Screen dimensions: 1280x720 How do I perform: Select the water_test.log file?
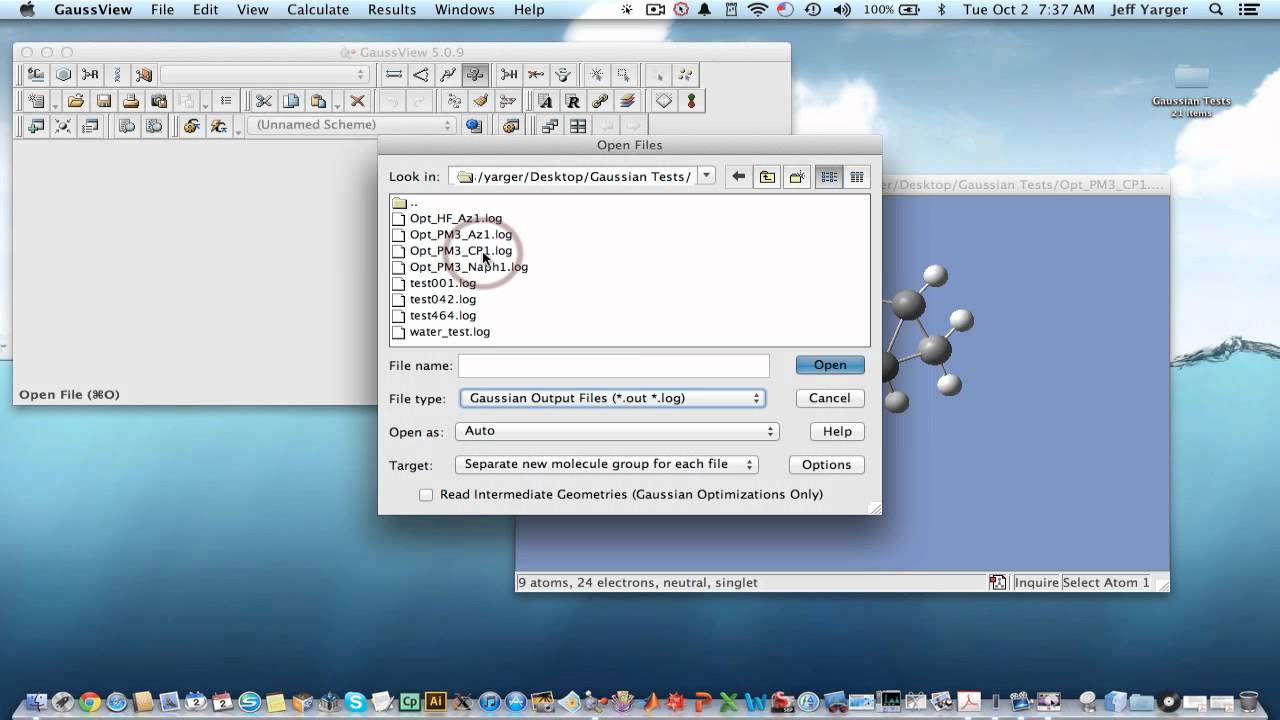450,331
